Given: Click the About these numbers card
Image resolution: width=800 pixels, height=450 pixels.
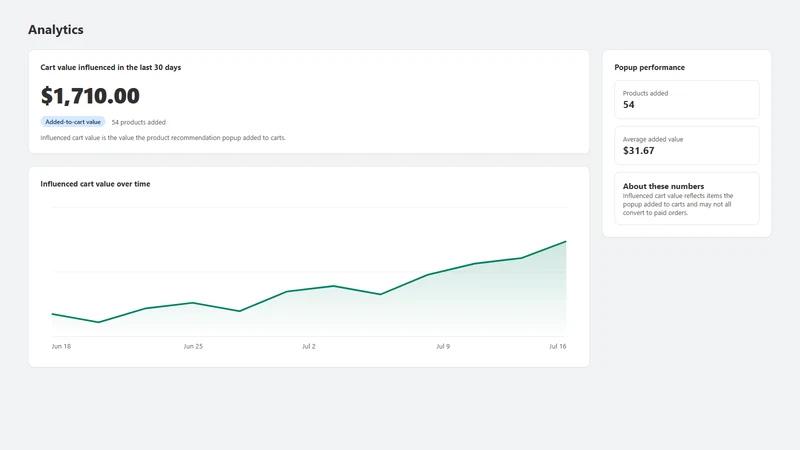Looking at the screenshot, I should (x=687, y=198).
